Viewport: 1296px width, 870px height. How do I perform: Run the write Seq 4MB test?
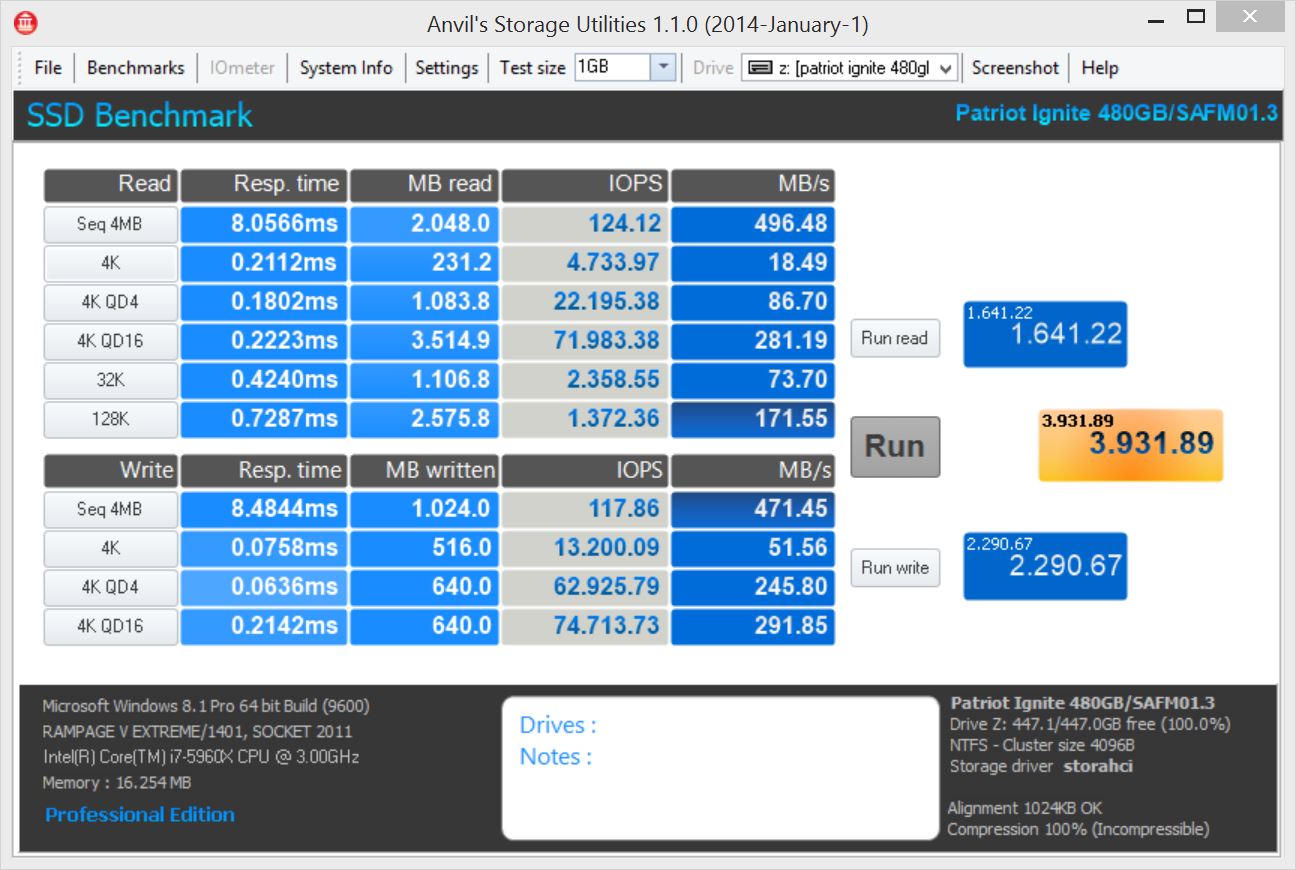[110, 509]
